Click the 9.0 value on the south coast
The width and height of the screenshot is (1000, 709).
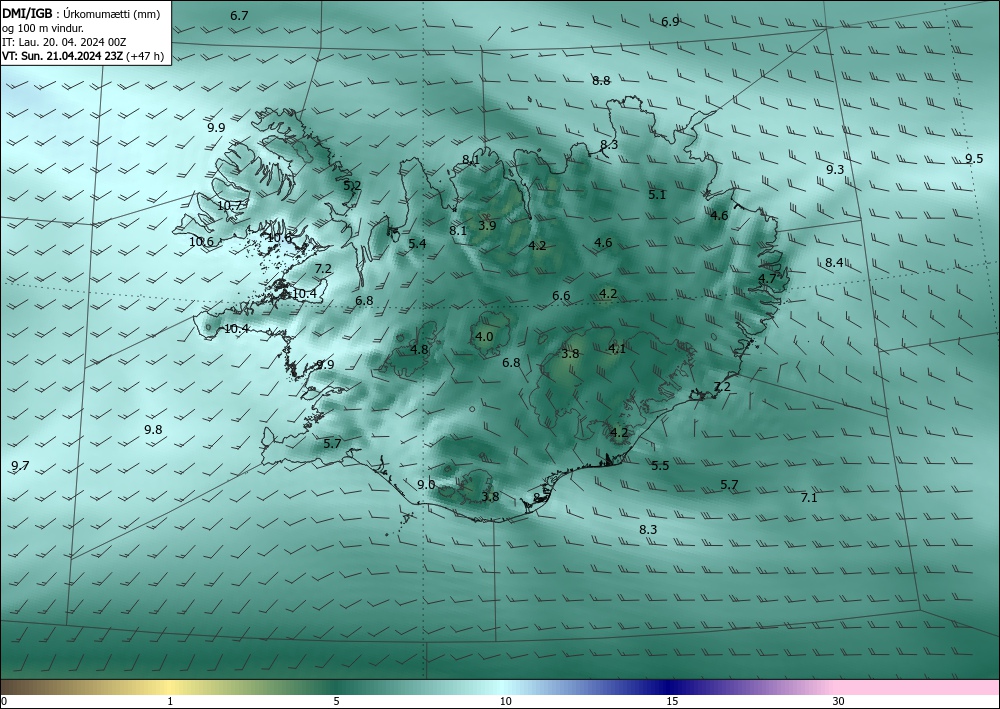[426, 485]
